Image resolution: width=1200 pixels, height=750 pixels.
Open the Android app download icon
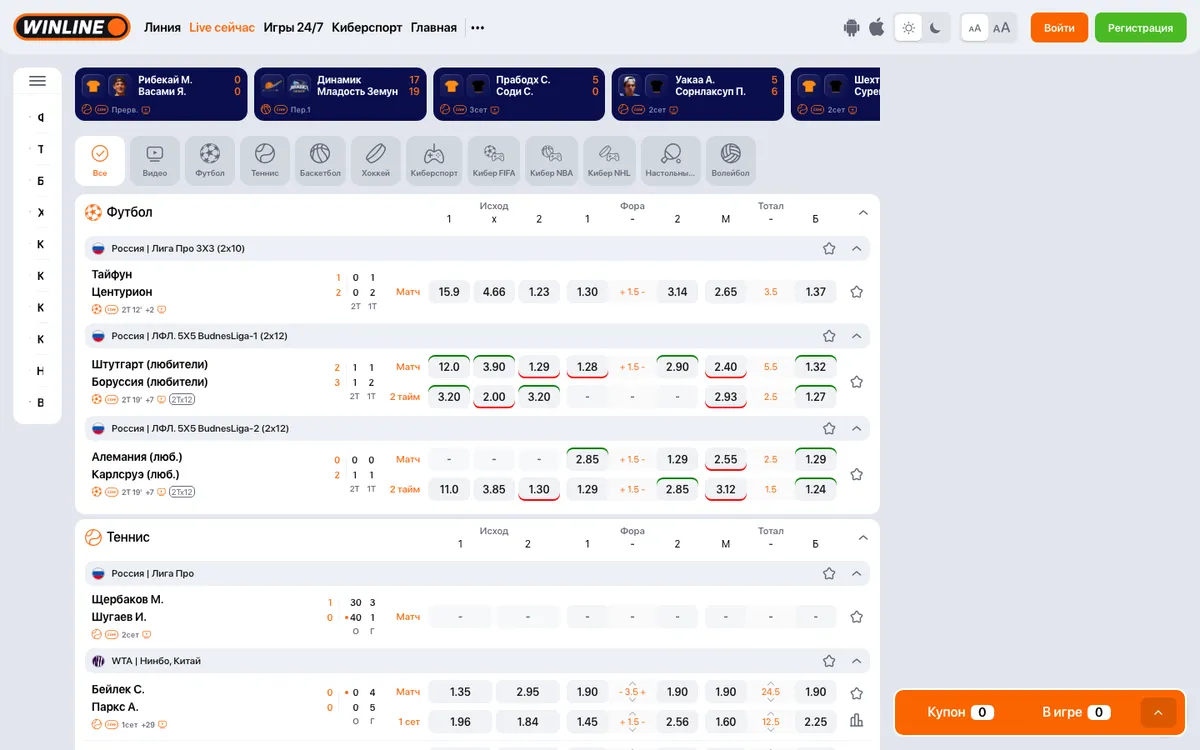click(x=852, y=28)
